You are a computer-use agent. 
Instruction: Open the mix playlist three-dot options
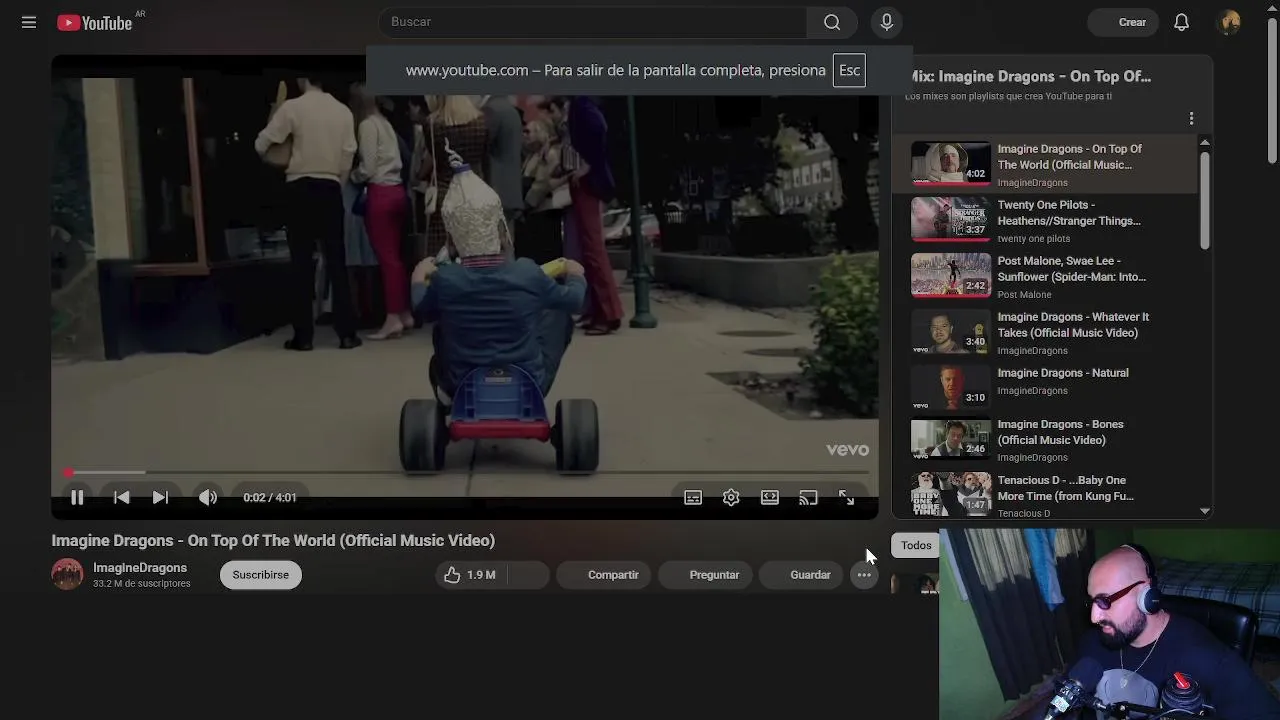1191,118
